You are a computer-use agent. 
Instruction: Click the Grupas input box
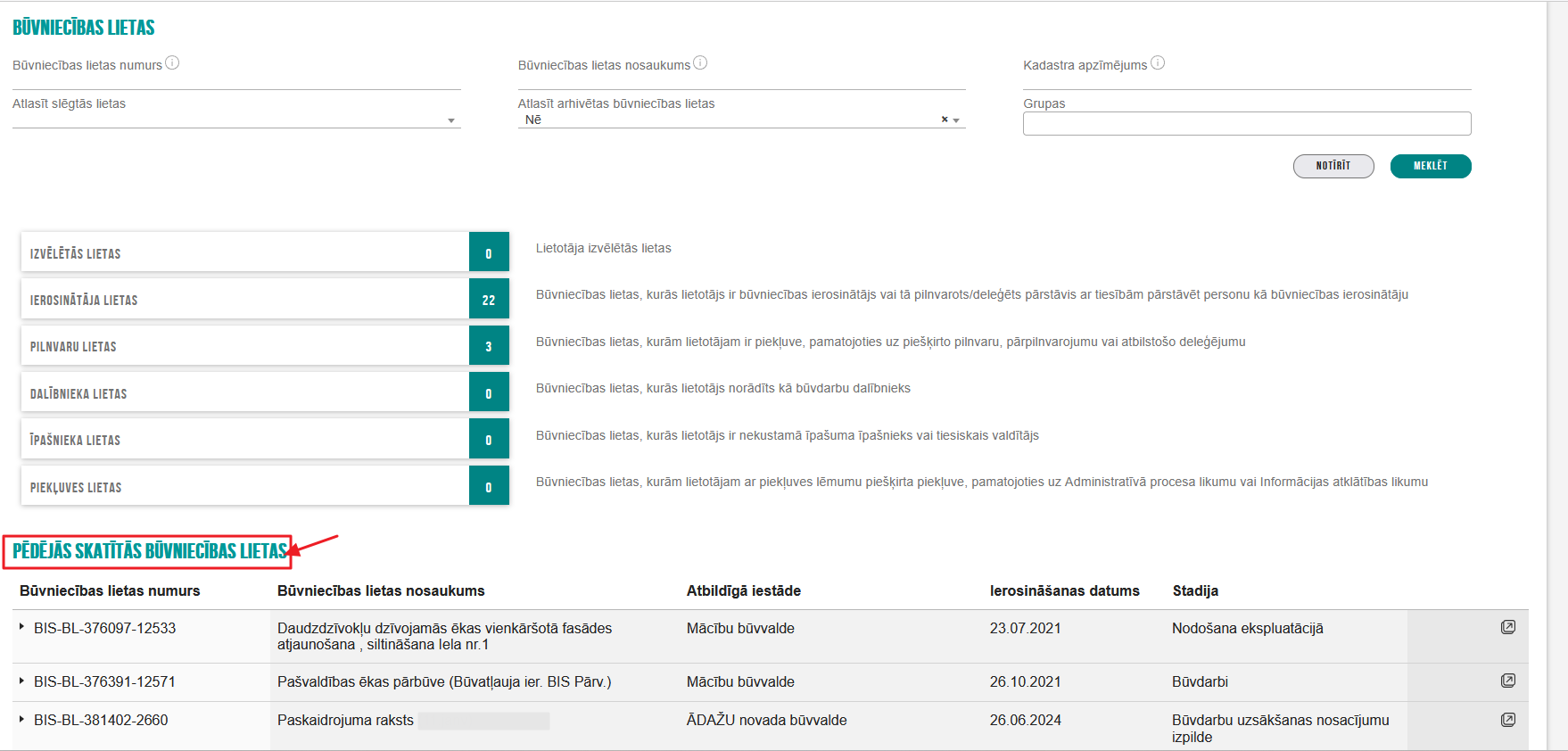(1247, 123)
